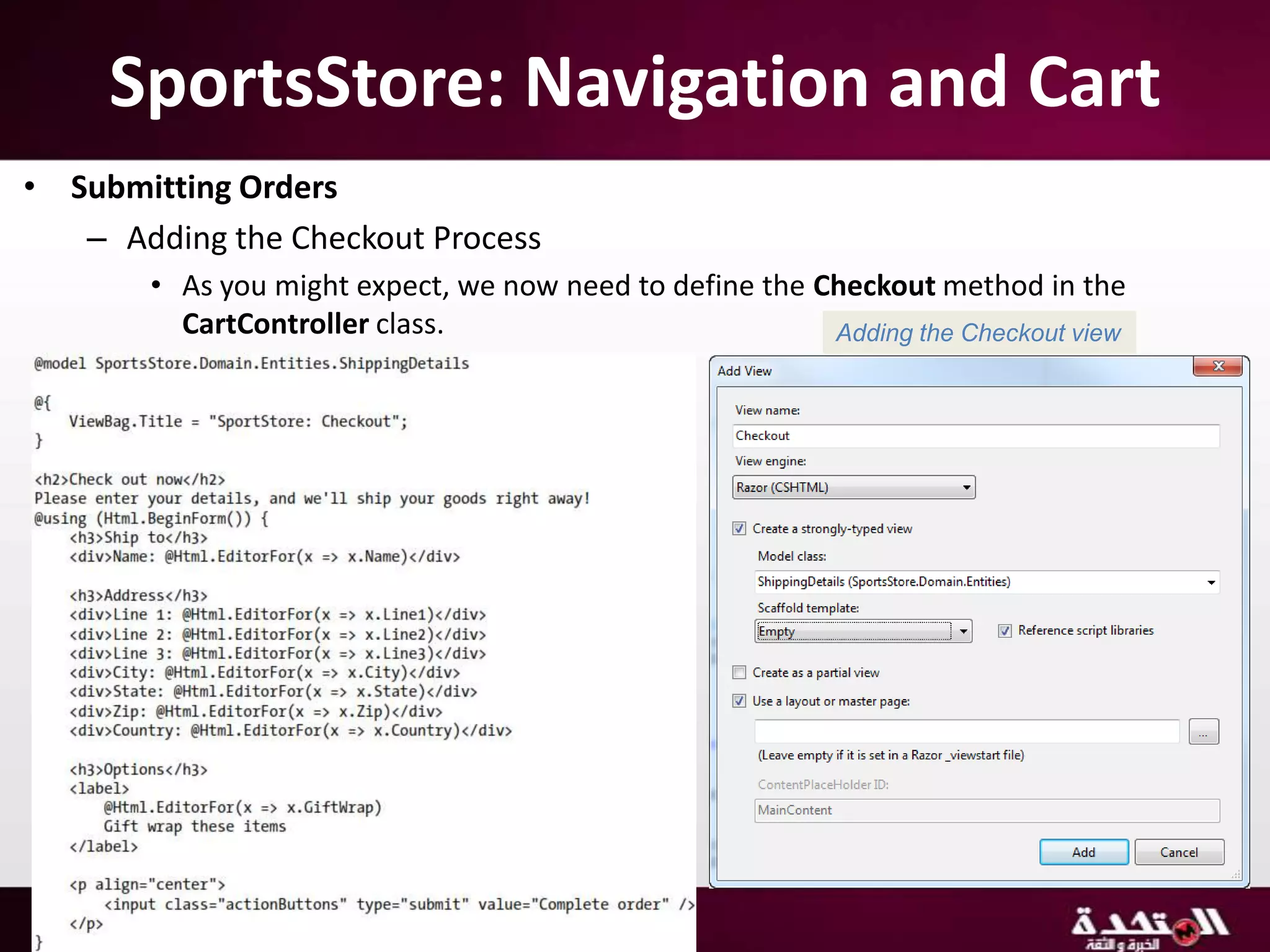Open the View engine Razor (CSHTML) dropdown
Viewport: 1270px width, 952px height.
tap(854, 487)
